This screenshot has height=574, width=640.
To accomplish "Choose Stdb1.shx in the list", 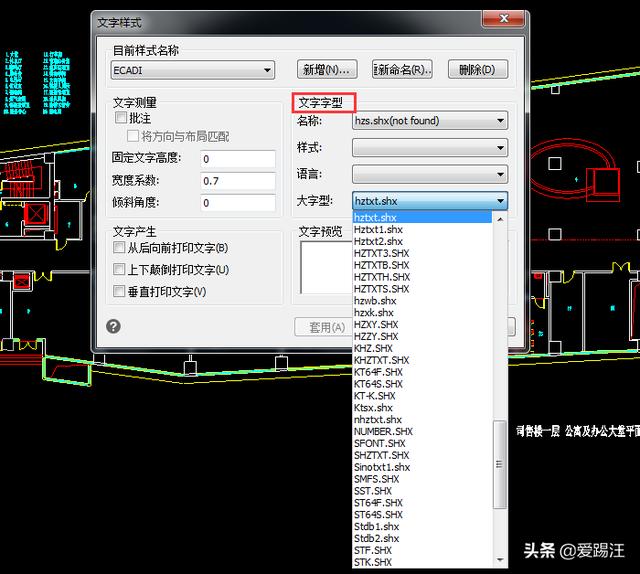I will coord(422,526).
